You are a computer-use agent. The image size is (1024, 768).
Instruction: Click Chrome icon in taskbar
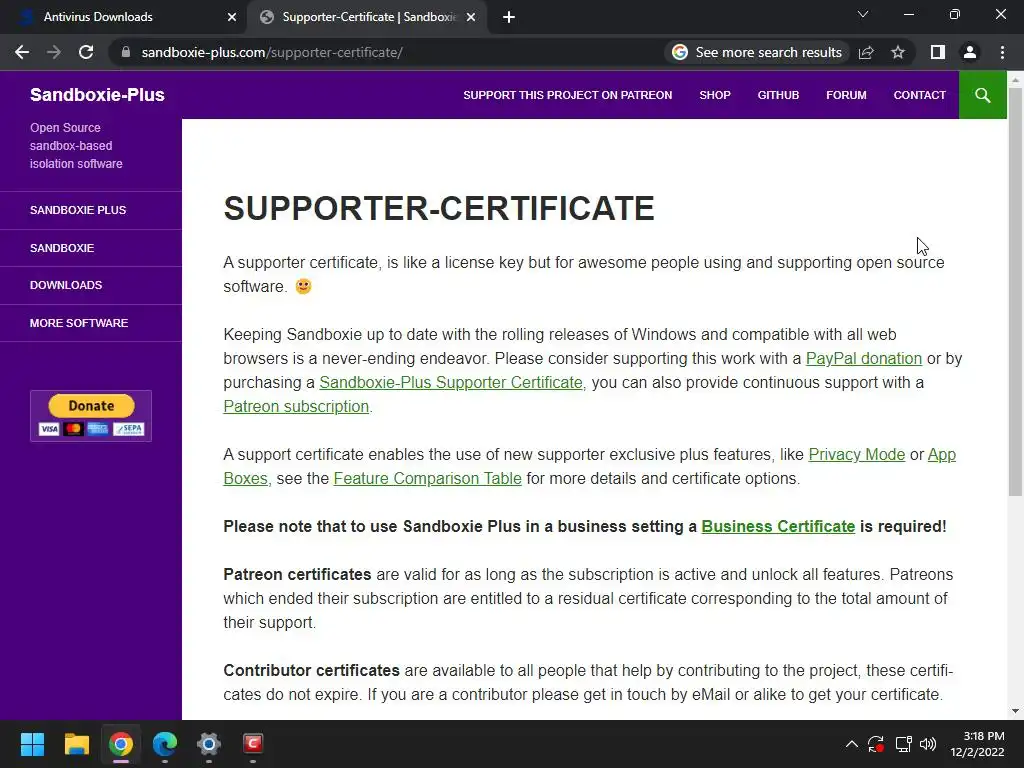click(x=121, y=744)
